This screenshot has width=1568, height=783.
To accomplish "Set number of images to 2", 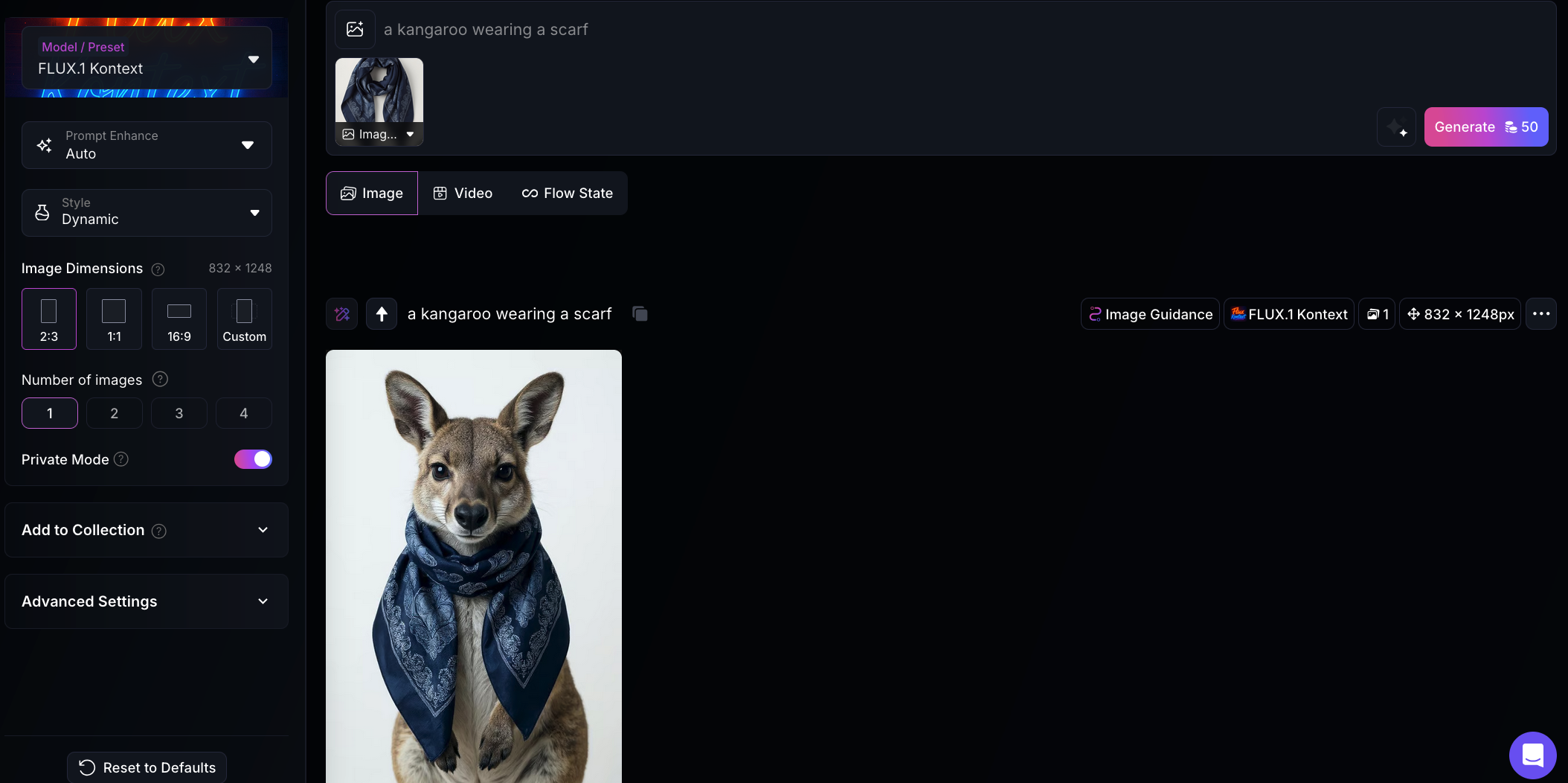I will [115, 413].
